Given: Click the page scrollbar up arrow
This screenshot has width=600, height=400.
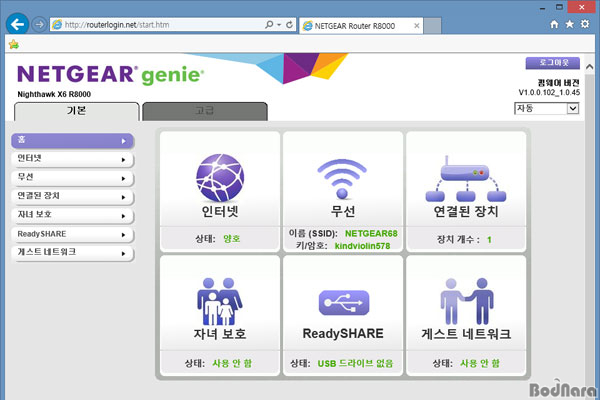Looking at the screenshot, I should coord(590,67).
